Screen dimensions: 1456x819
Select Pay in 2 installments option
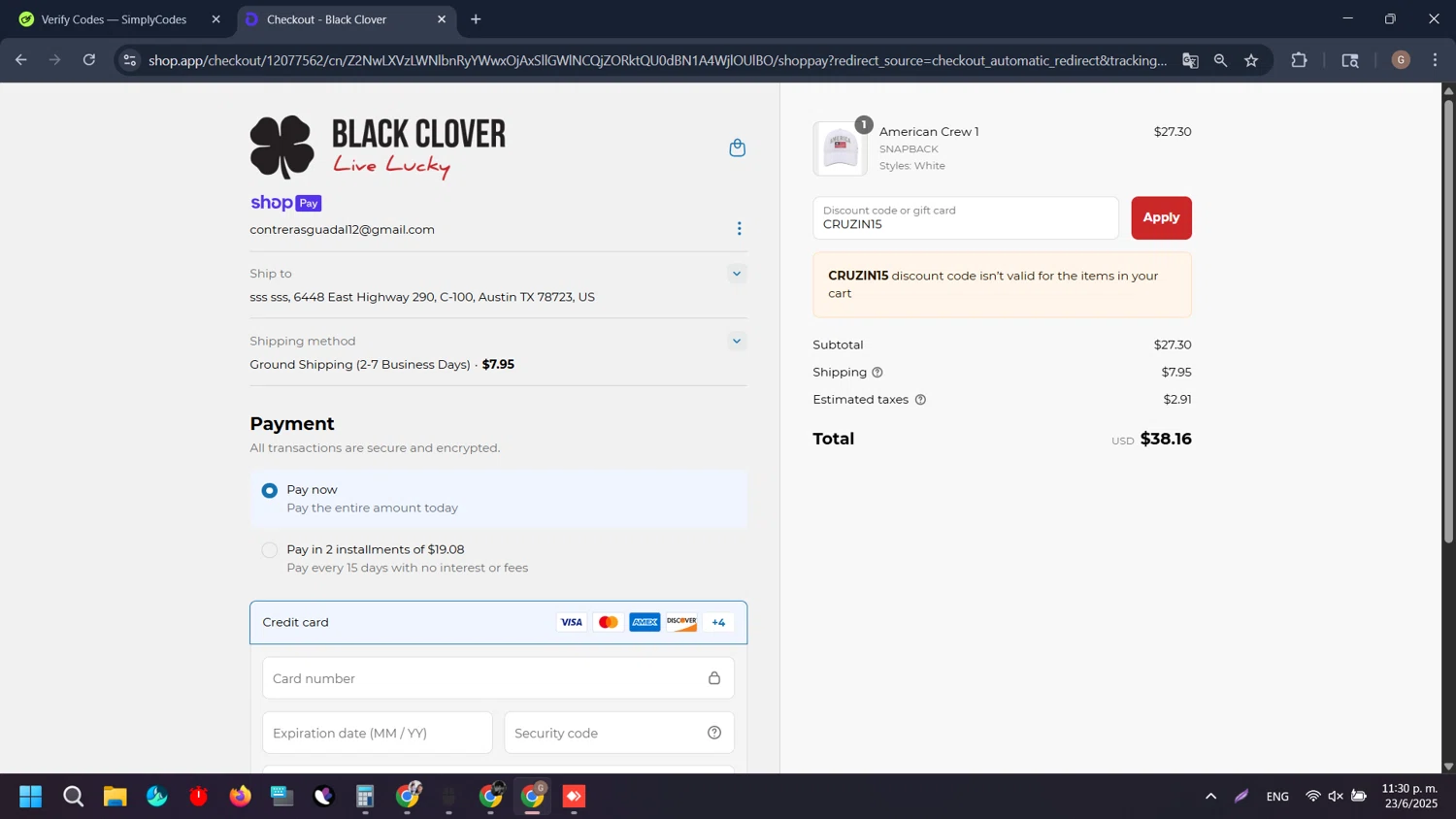click(x=270, y=550)
